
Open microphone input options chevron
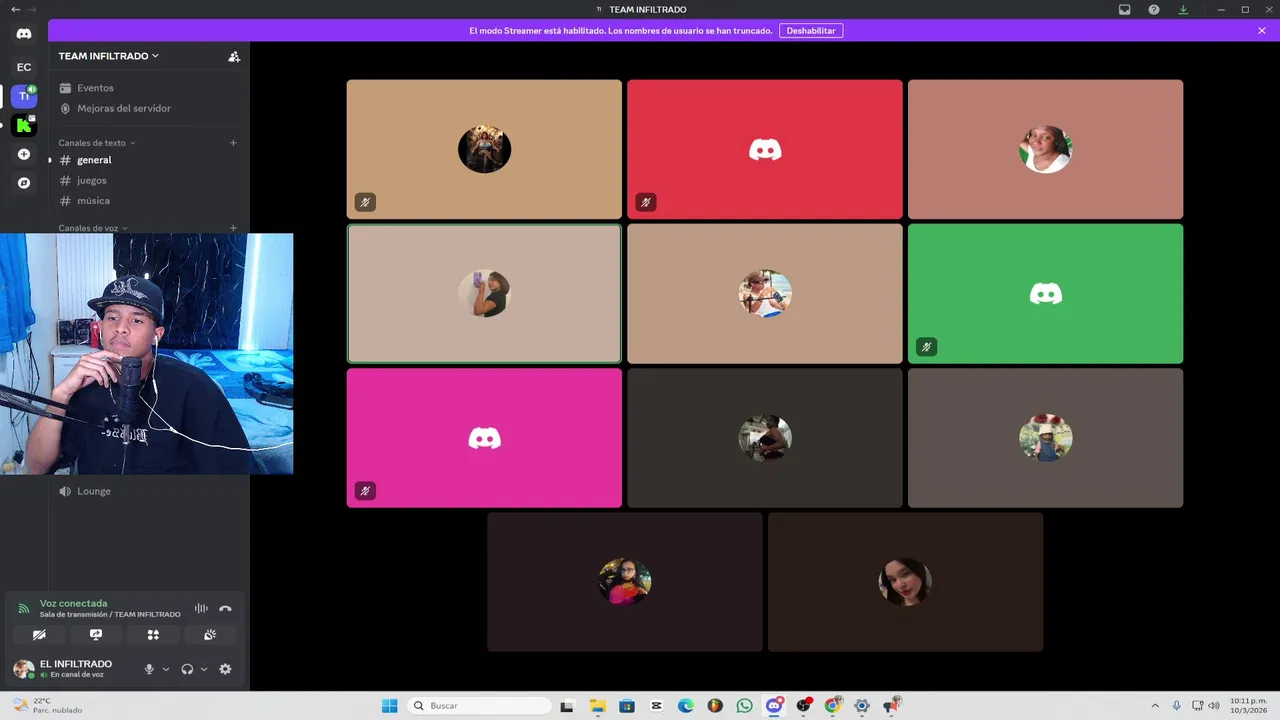(166, 669)
